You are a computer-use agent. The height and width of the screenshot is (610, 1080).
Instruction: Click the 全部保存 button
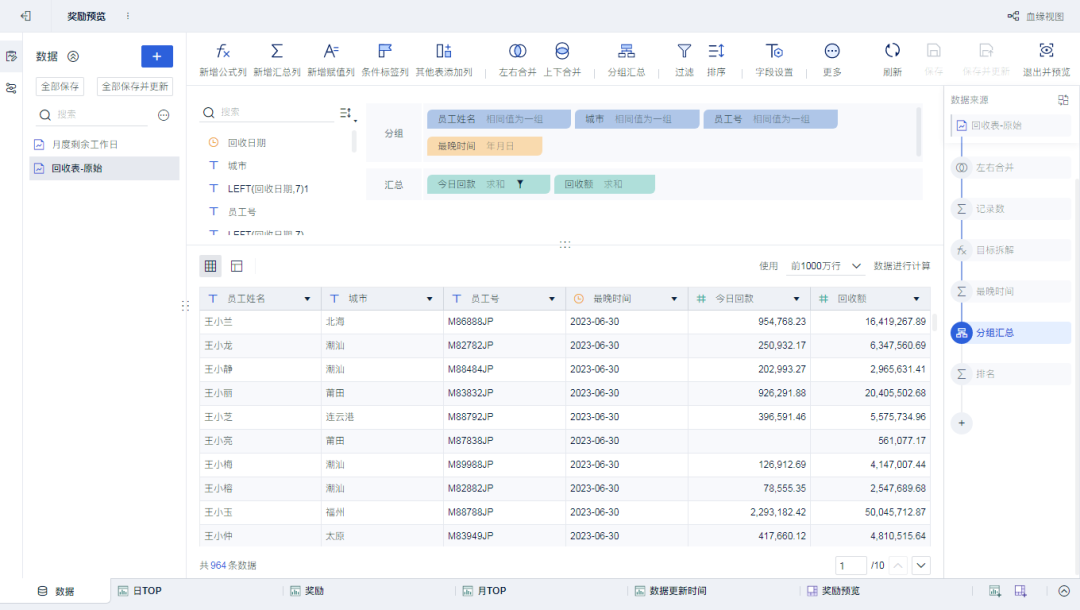60,87
